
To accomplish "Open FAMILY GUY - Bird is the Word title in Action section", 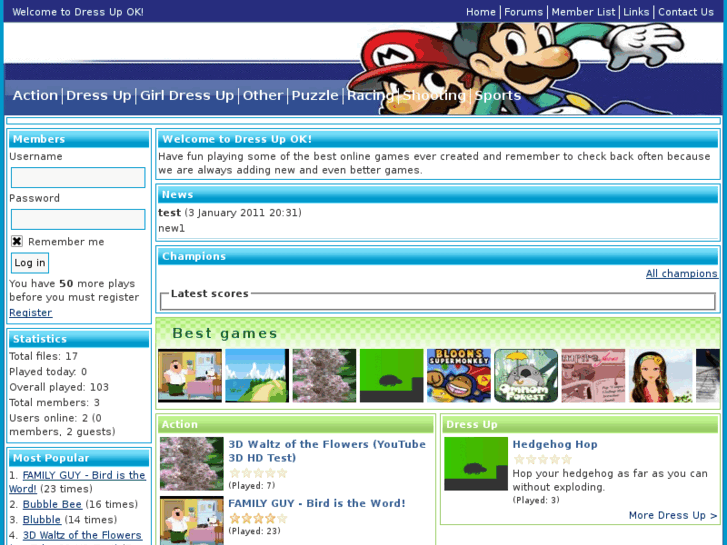I will point(317,503).
